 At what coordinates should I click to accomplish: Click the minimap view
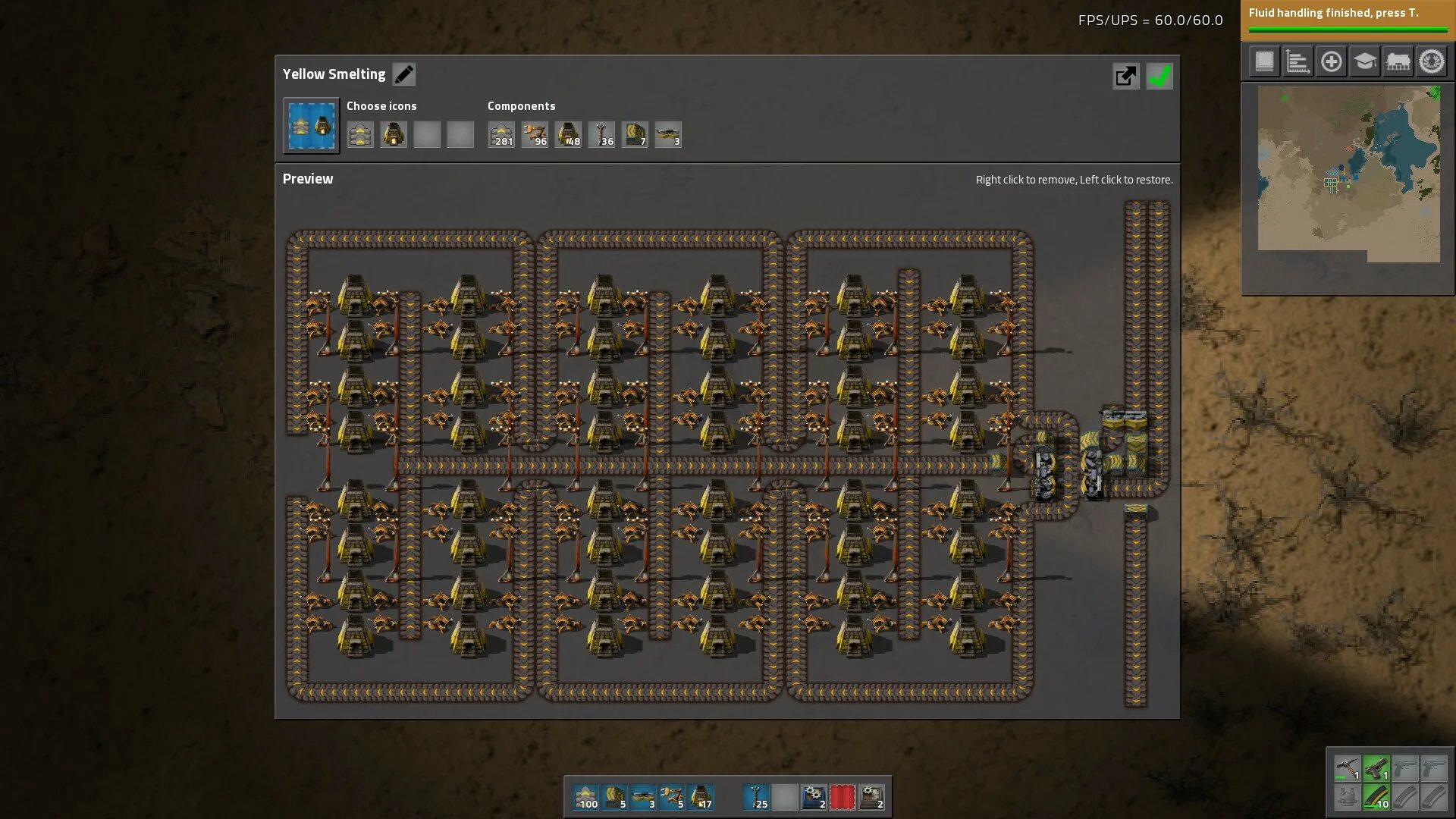(x=1348, y=174)
